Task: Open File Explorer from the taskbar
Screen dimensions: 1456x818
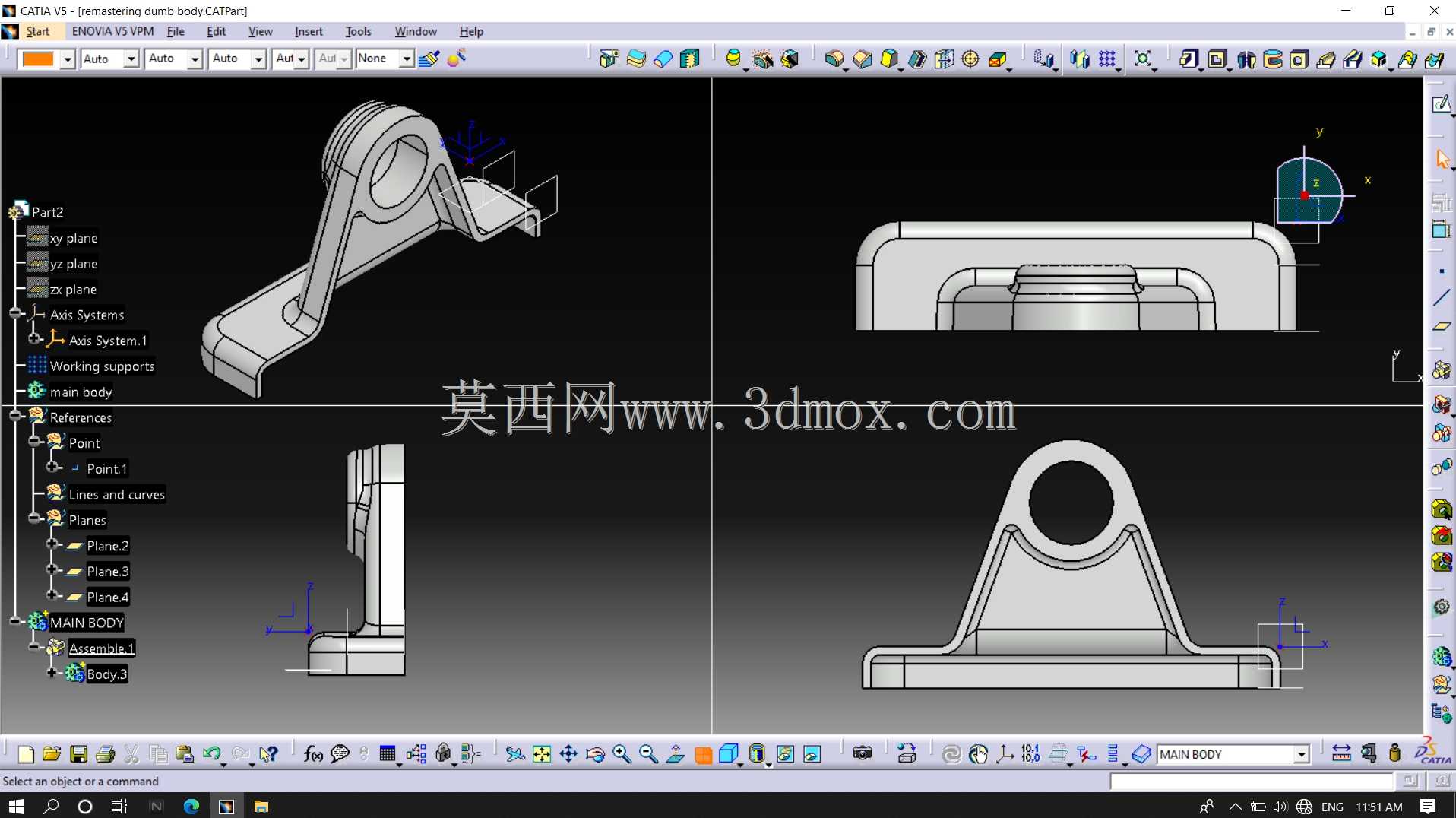Action: tap(261, 807)
